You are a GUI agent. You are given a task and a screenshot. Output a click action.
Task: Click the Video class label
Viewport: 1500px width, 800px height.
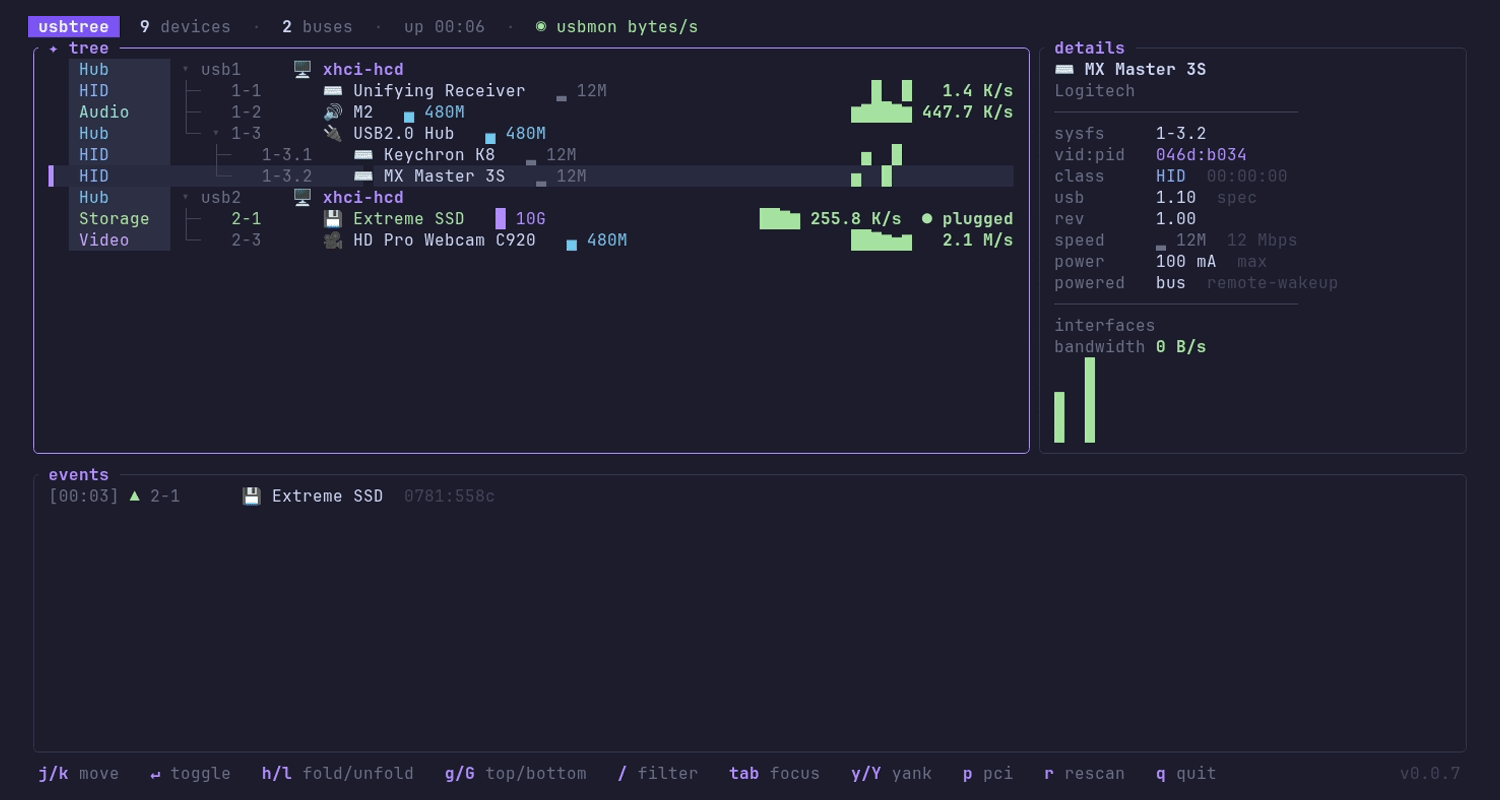pyautogui.click(x=104, y=240)
